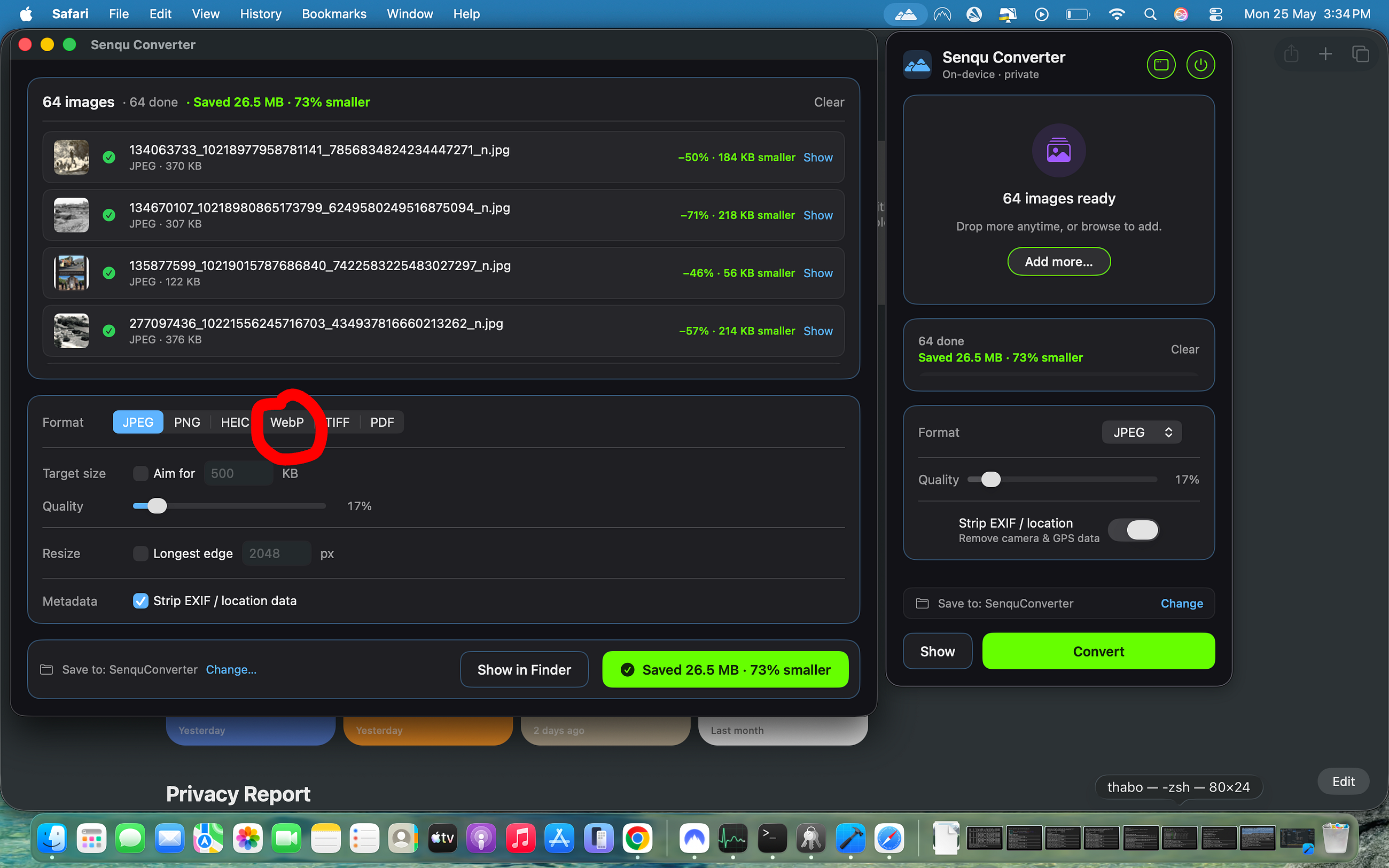The height and width of the screenshot is (868, 1389).
Task: Open Siri from the menu bar
Action: pos(1181,14)
